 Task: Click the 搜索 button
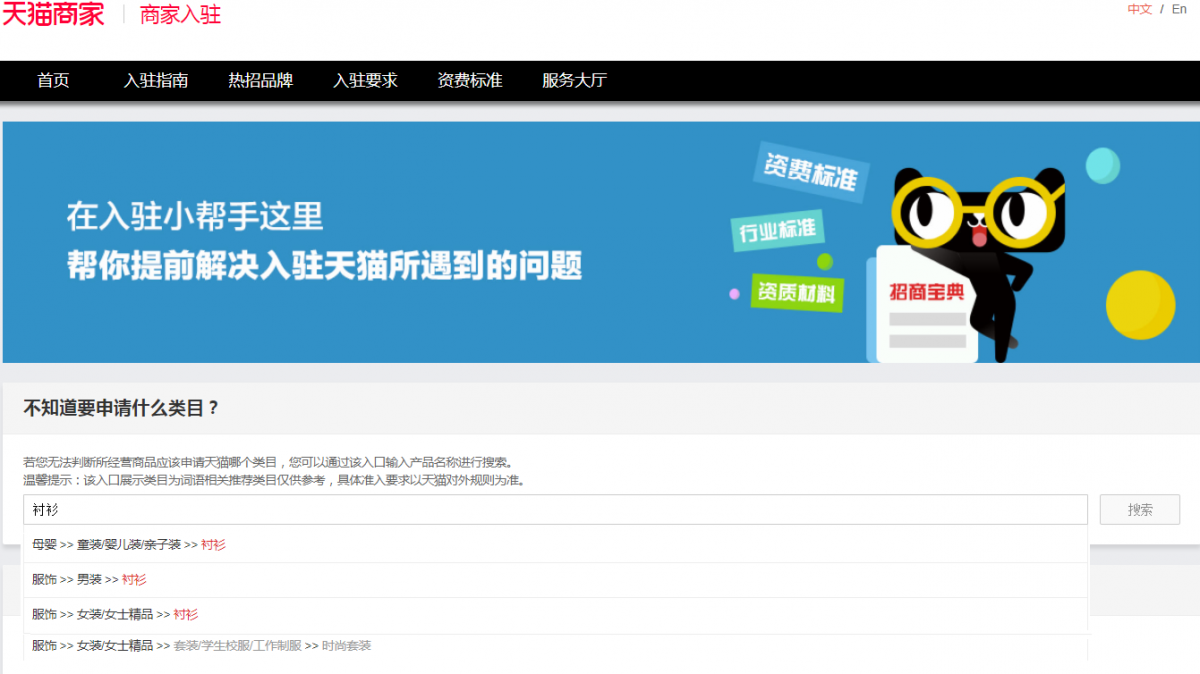point(1140,510)
